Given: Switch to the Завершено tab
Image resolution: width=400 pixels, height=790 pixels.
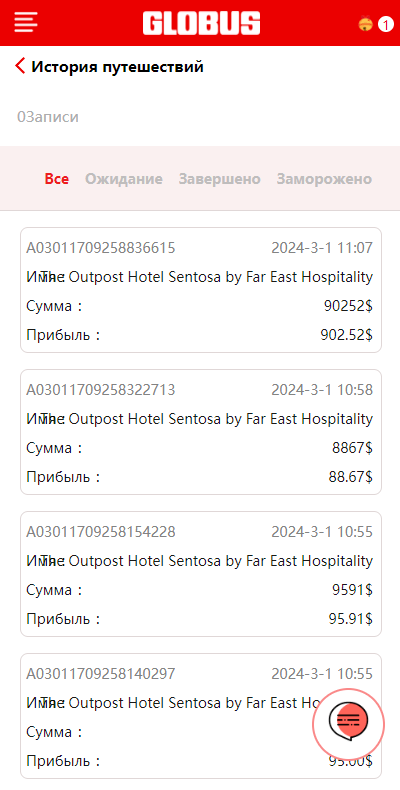Looking at the screenshot, I should [220, 179].
